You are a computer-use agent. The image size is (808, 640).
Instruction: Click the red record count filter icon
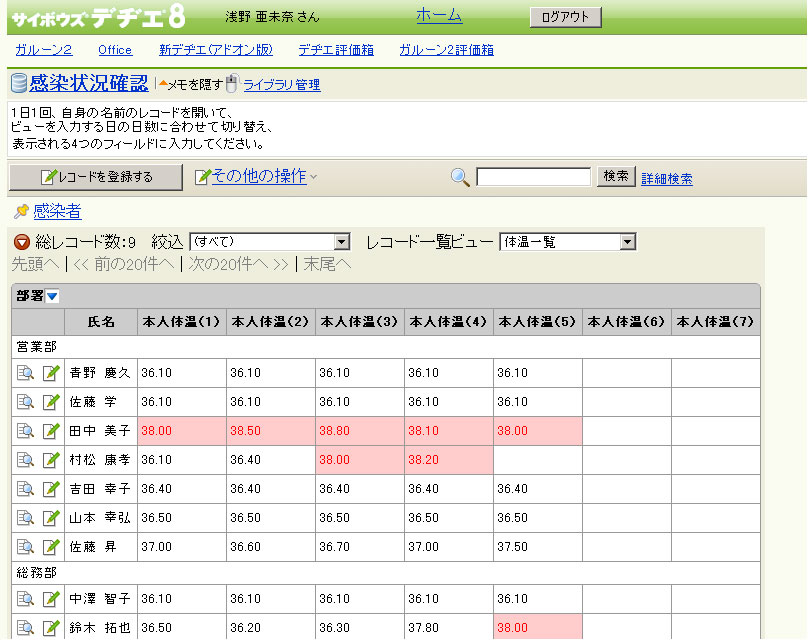coord(21,242)
